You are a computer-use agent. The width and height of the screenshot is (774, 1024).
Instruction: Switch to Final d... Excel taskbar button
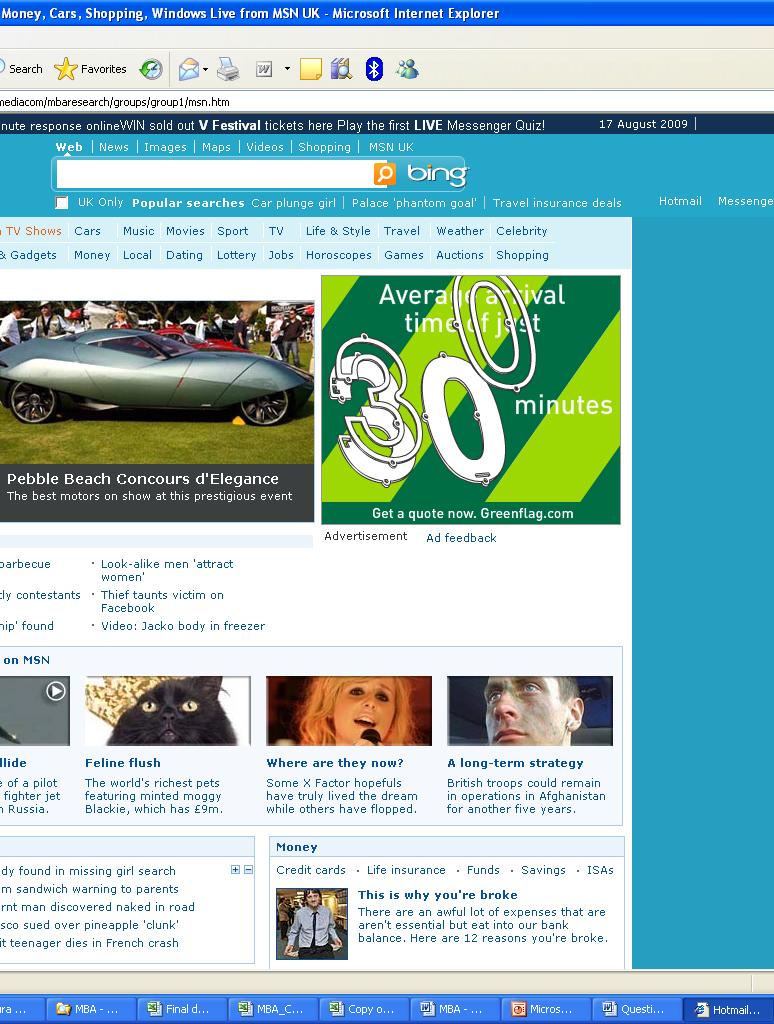182,1010
